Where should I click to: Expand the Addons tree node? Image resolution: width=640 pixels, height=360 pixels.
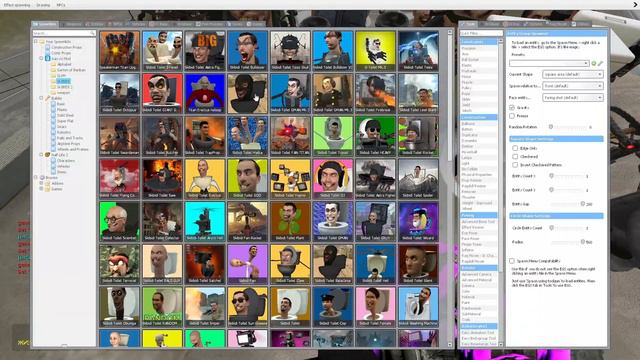[x=41, y=183]
